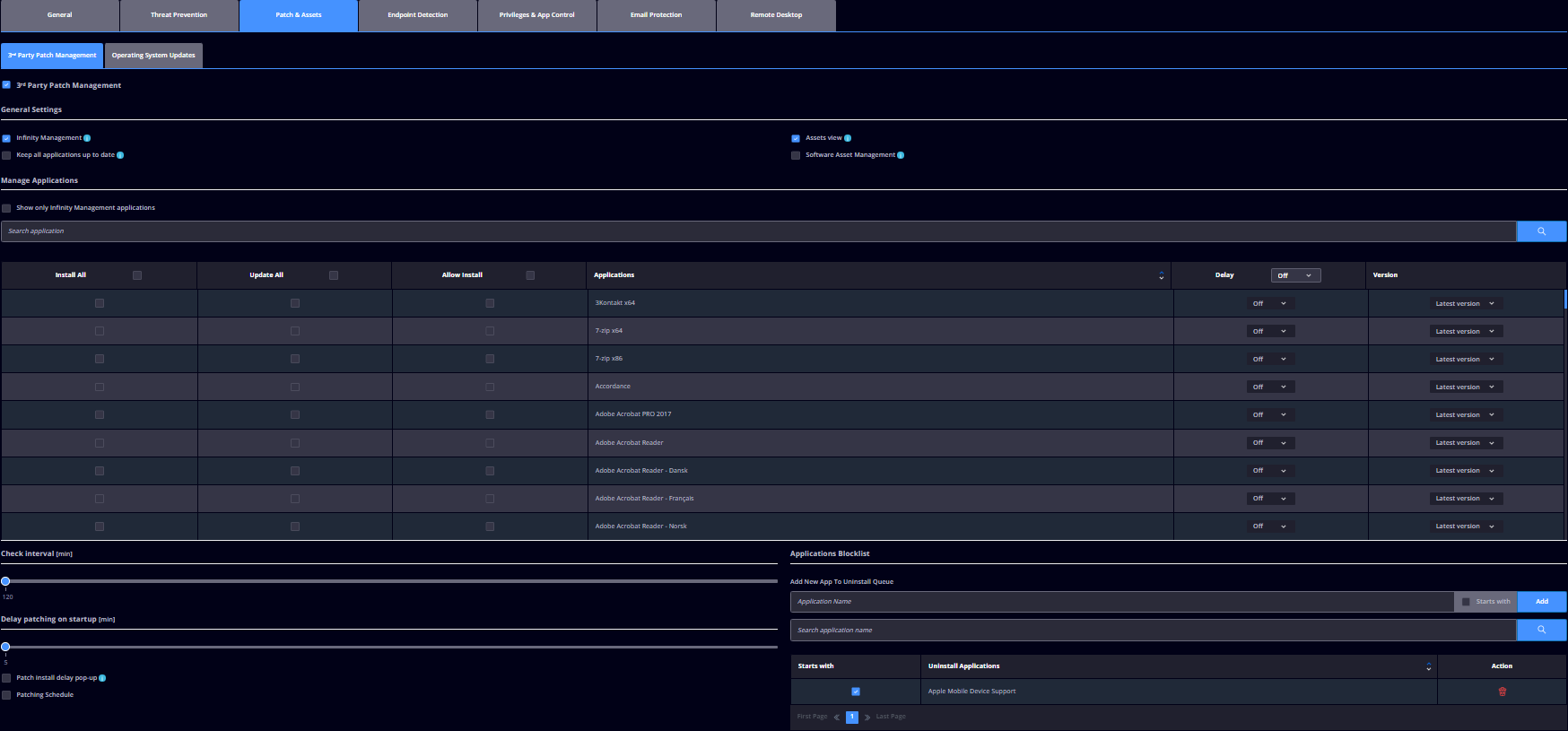Click in the Search application field
The image size is (1568, 731).
tap(758, 231)
